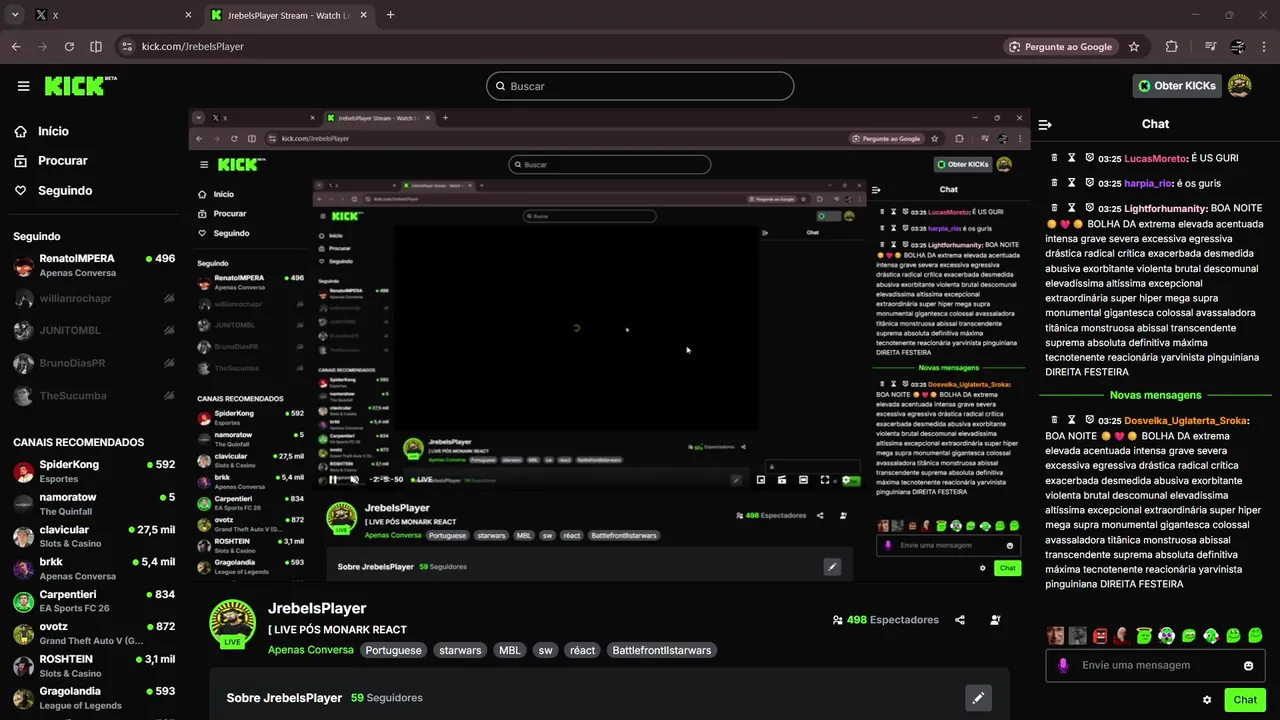Timeout LucasMoreto using the hourglass icon
Viewport: 1280px width, 720px height.
pos(1071,158)
